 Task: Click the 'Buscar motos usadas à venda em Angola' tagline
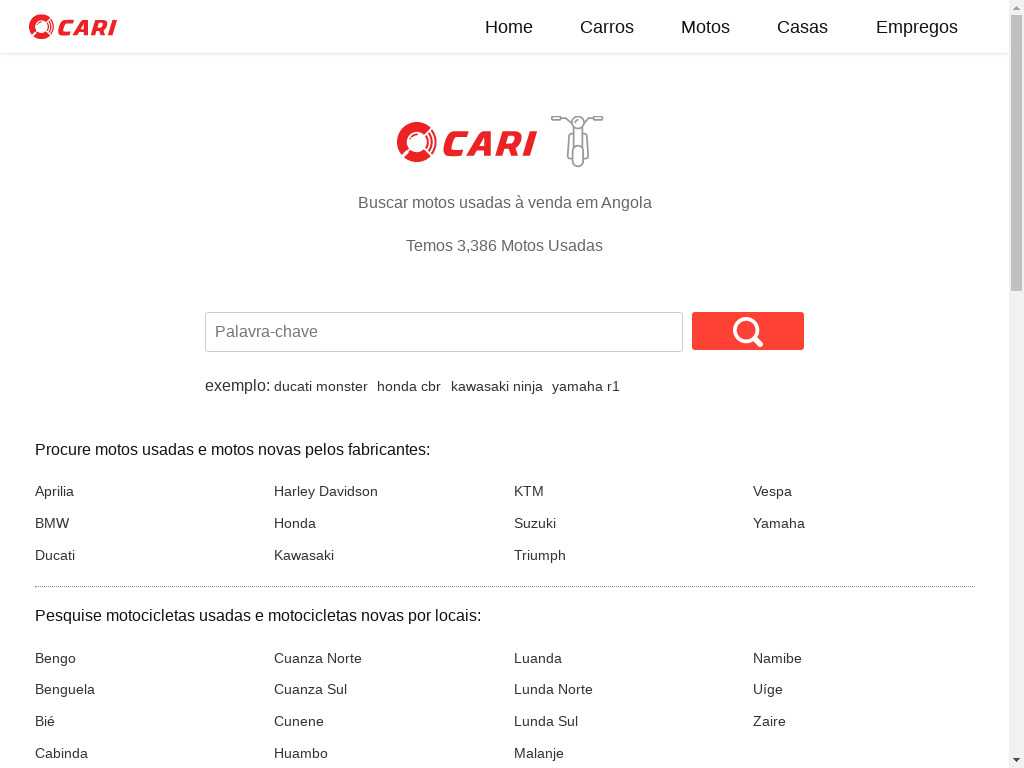(504, 202)
